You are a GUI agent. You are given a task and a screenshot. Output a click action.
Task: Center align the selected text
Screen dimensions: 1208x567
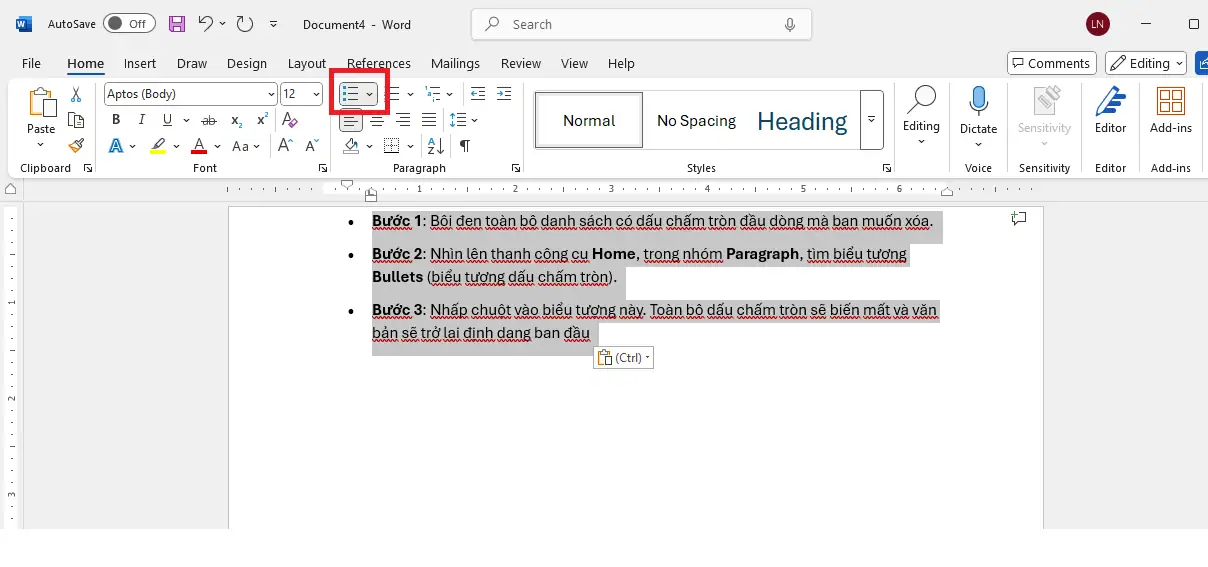click(377, 120)
